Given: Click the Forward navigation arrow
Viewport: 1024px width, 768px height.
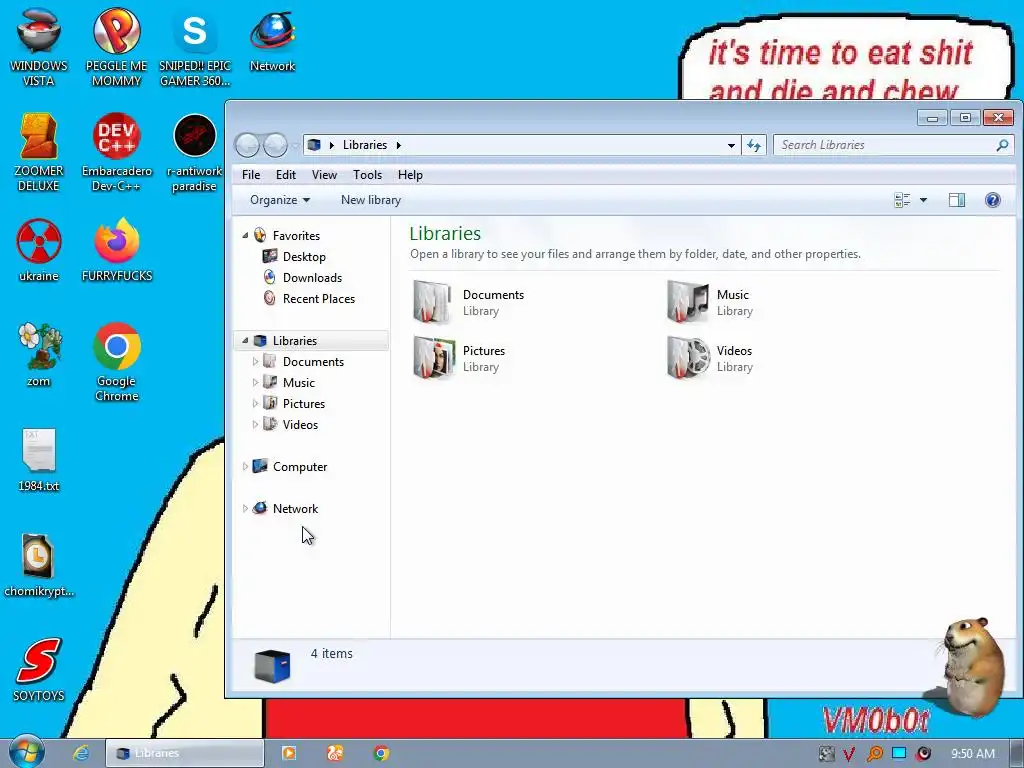Looking at the screenshot, I should coord(275,145).
